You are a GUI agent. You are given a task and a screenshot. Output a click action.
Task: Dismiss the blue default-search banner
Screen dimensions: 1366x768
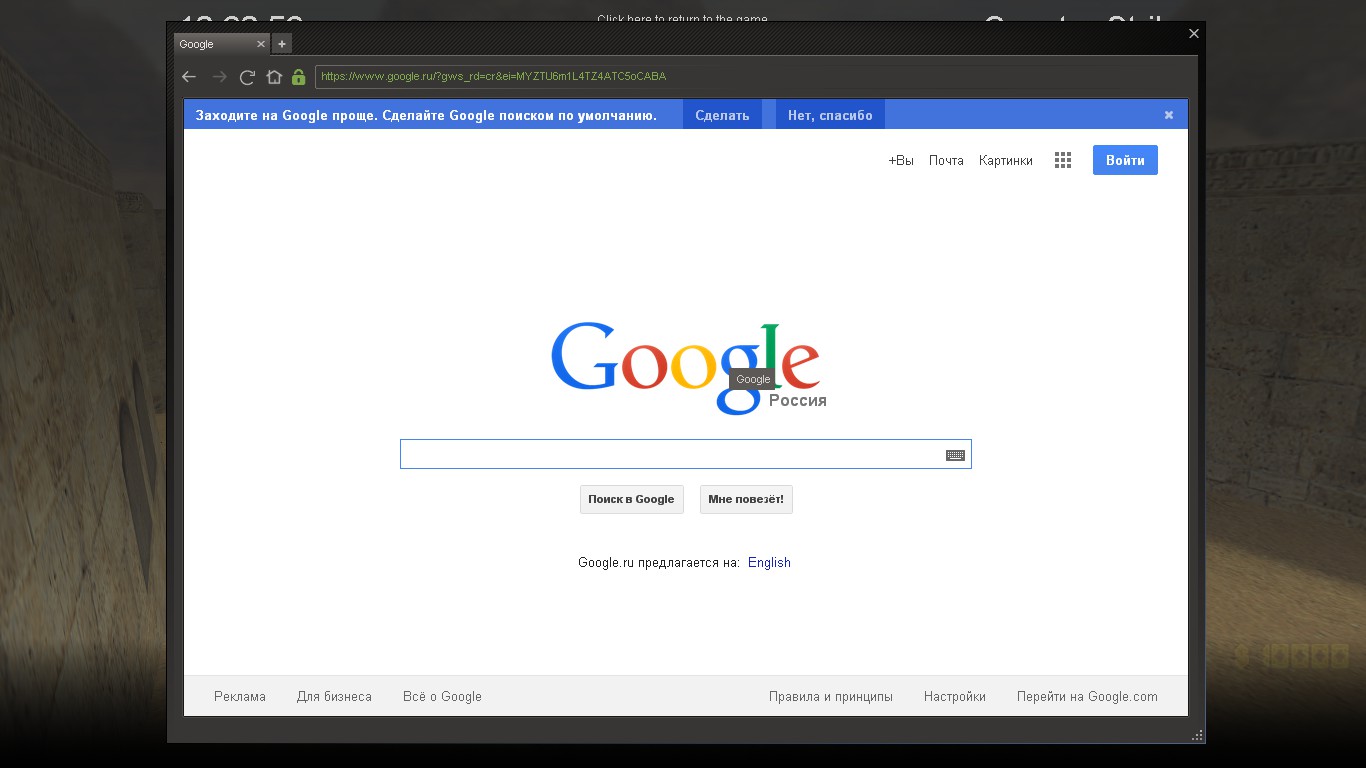coord(1168,115)
